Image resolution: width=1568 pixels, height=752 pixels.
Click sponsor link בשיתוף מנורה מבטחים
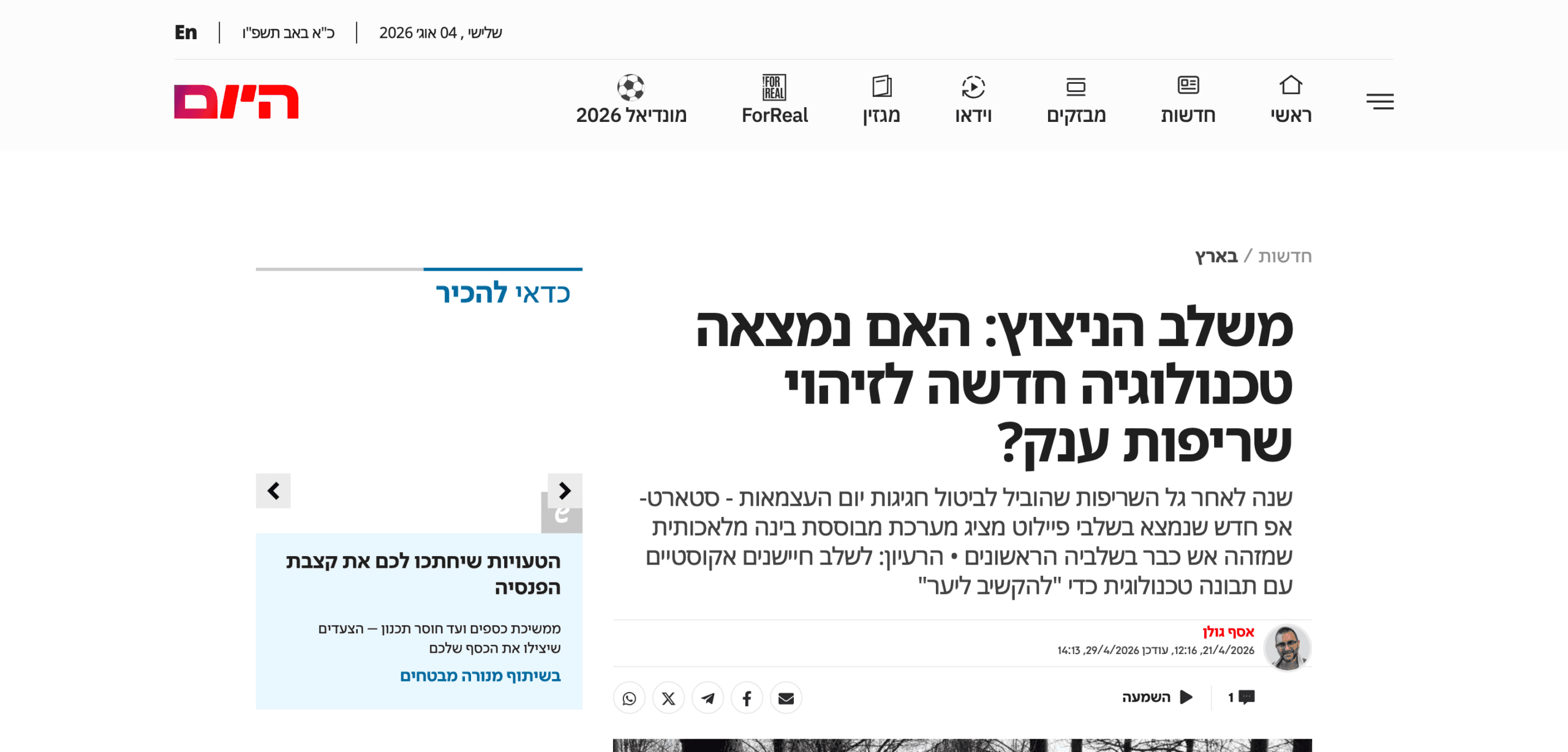tap(480, 675)
